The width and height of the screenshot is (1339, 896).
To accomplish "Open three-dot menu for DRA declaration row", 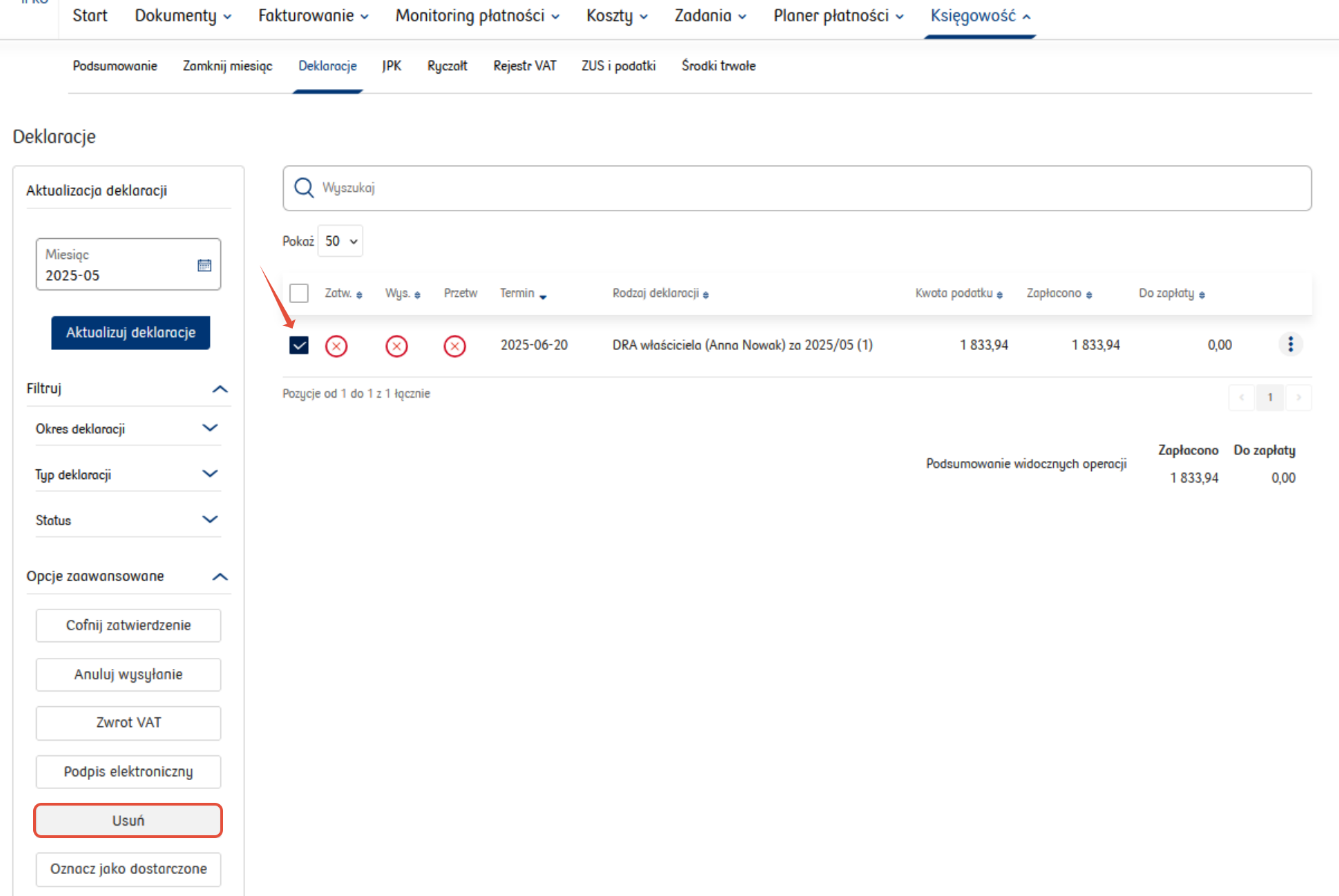I will (1290, 344).
